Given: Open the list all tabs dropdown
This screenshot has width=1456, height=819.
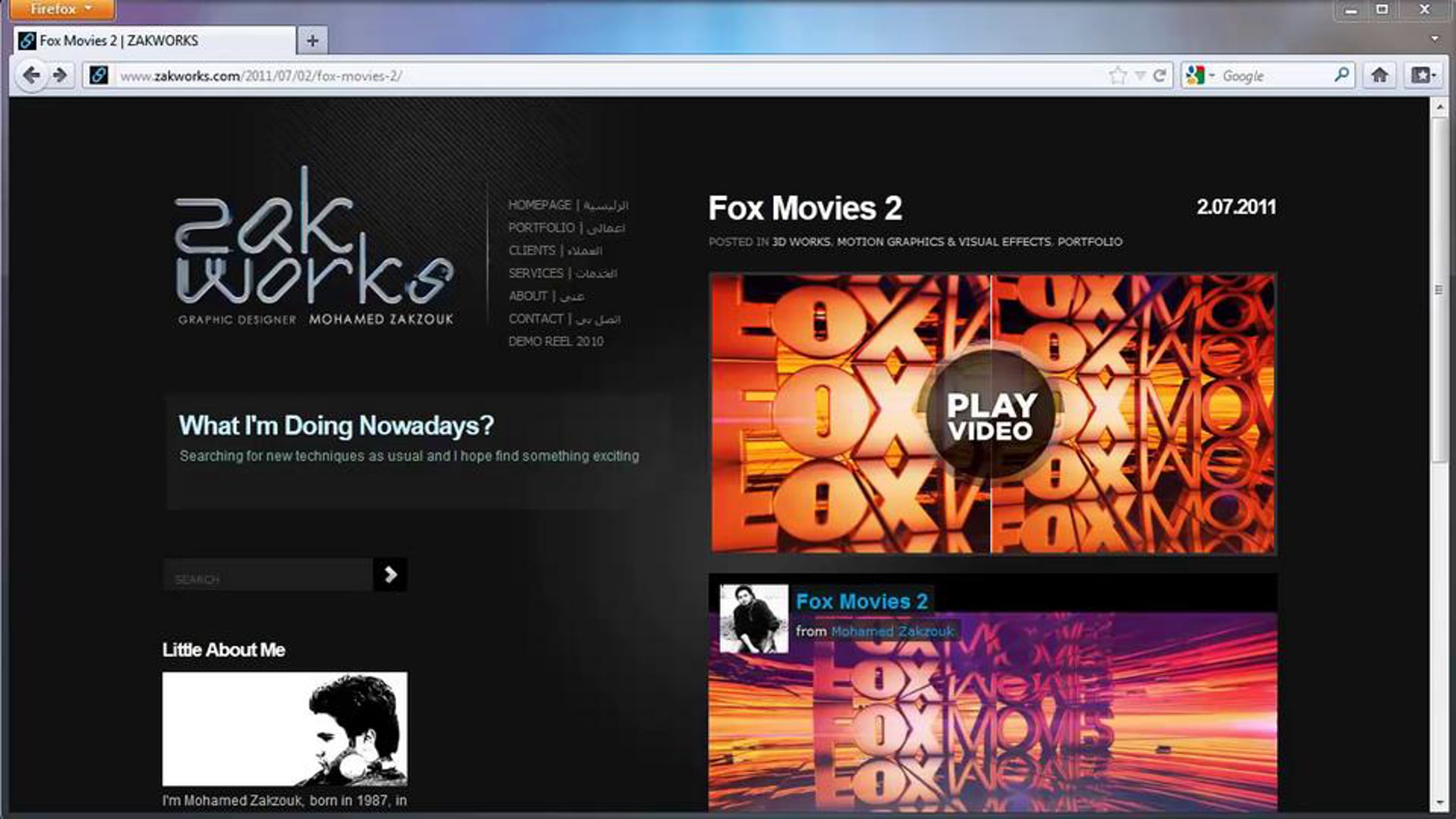Looking at the screenshot, I should (x=1434, y=39).
